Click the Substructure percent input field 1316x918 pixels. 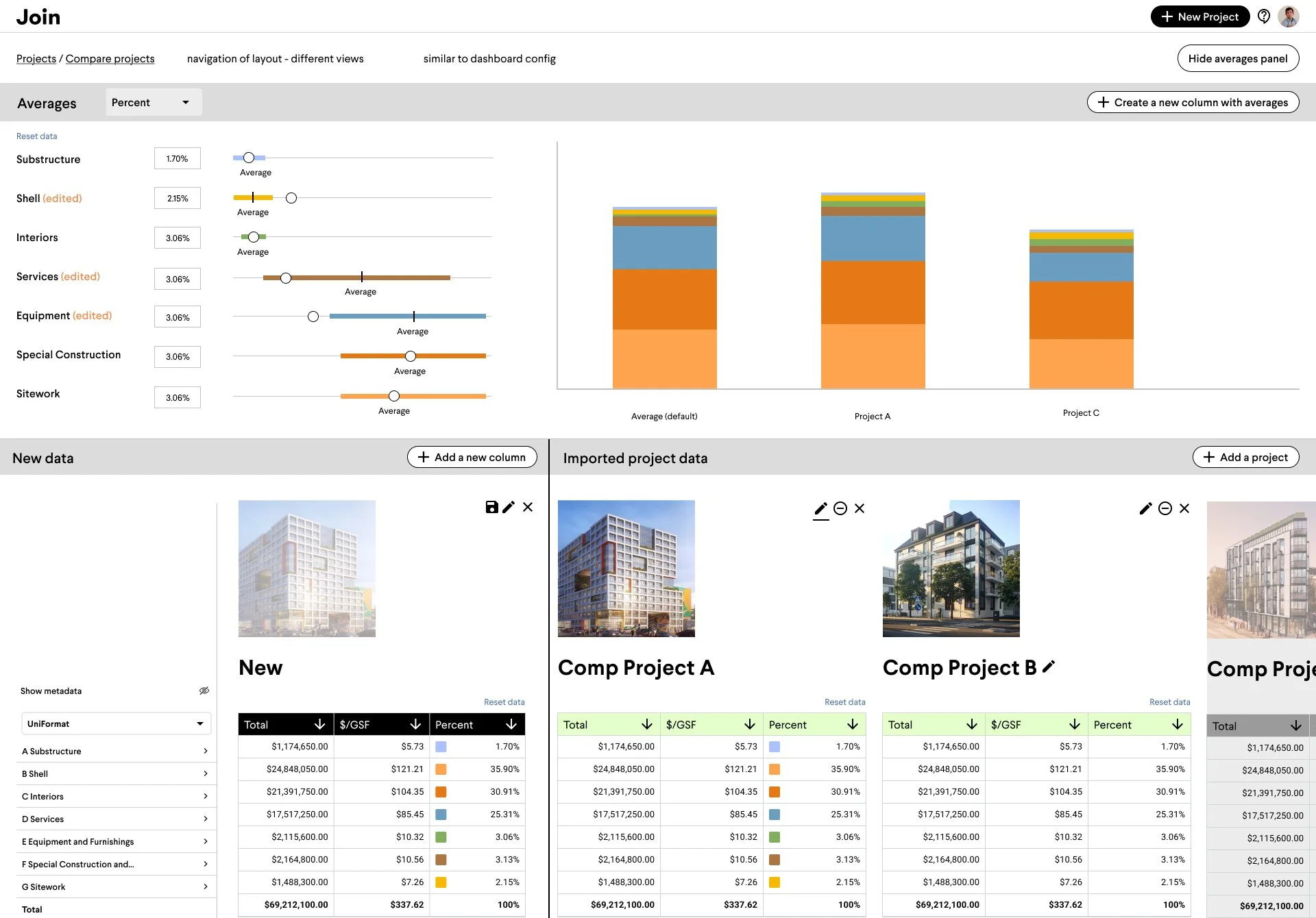coord(178,158)
